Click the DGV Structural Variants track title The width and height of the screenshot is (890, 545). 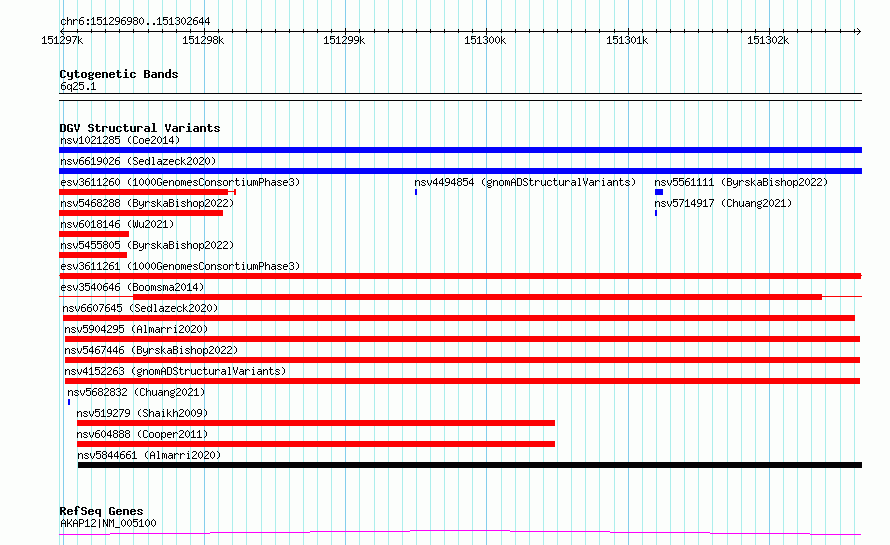coord(140,128)
